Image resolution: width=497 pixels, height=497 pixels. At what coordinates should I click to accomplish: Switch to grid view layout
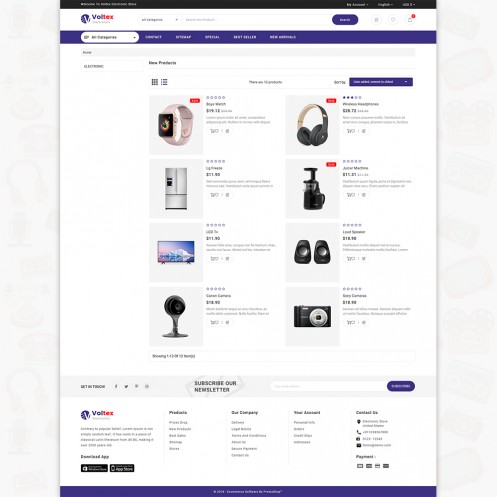click(x=155, y=82)
